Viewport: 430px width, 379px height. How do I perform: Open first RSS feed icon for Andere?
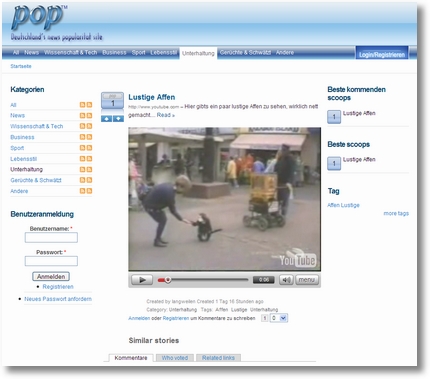(82, 191)
